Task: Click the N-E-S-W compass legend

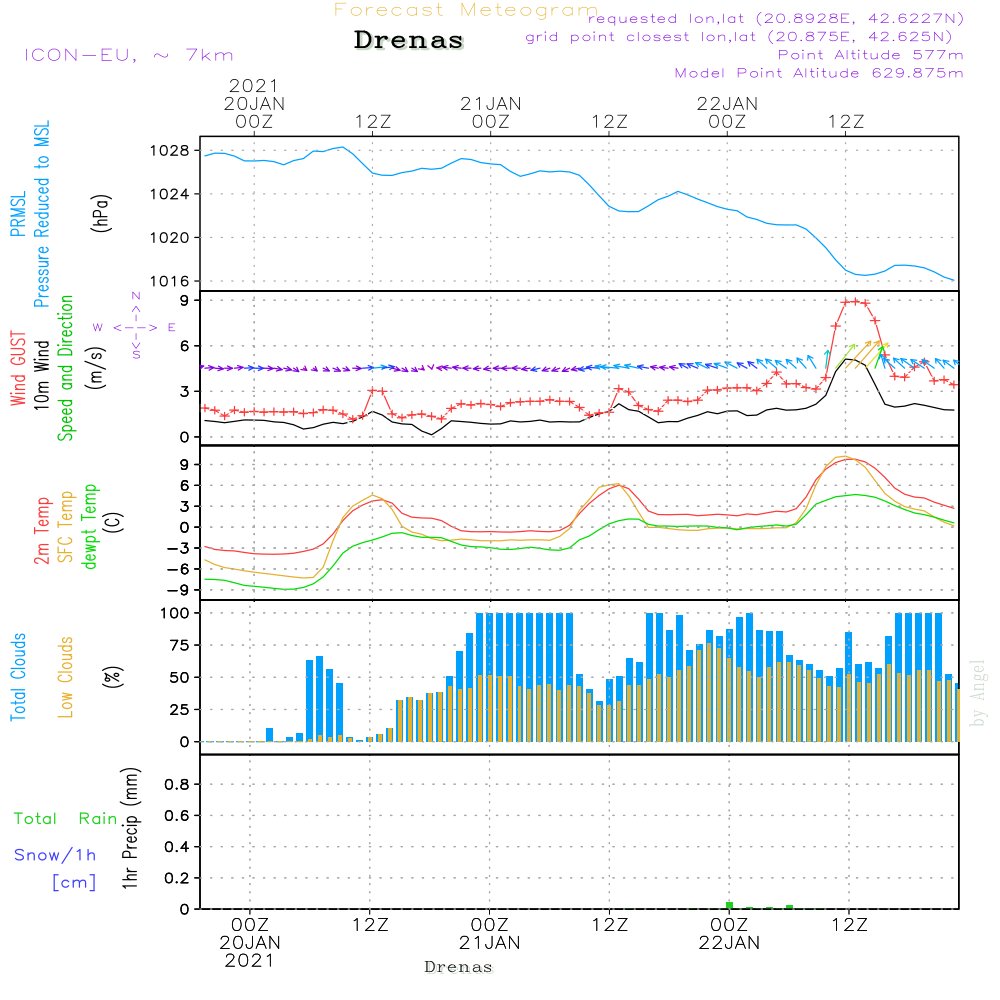Action: coord(135,326)
